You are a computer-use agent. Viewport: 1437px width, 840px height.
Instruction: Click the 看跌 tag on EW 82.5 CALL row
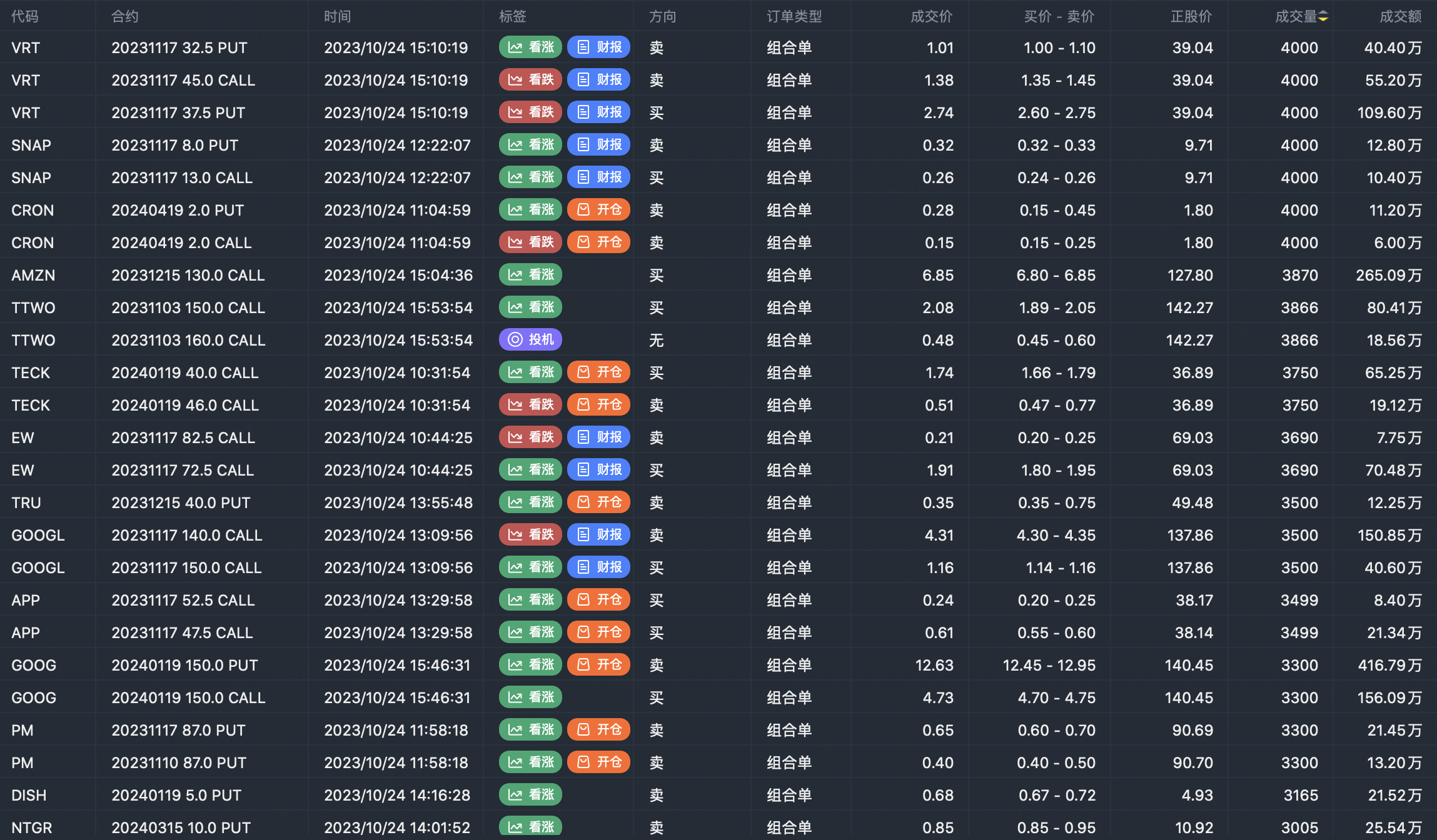pyautogui.click(x=530, y=437)
